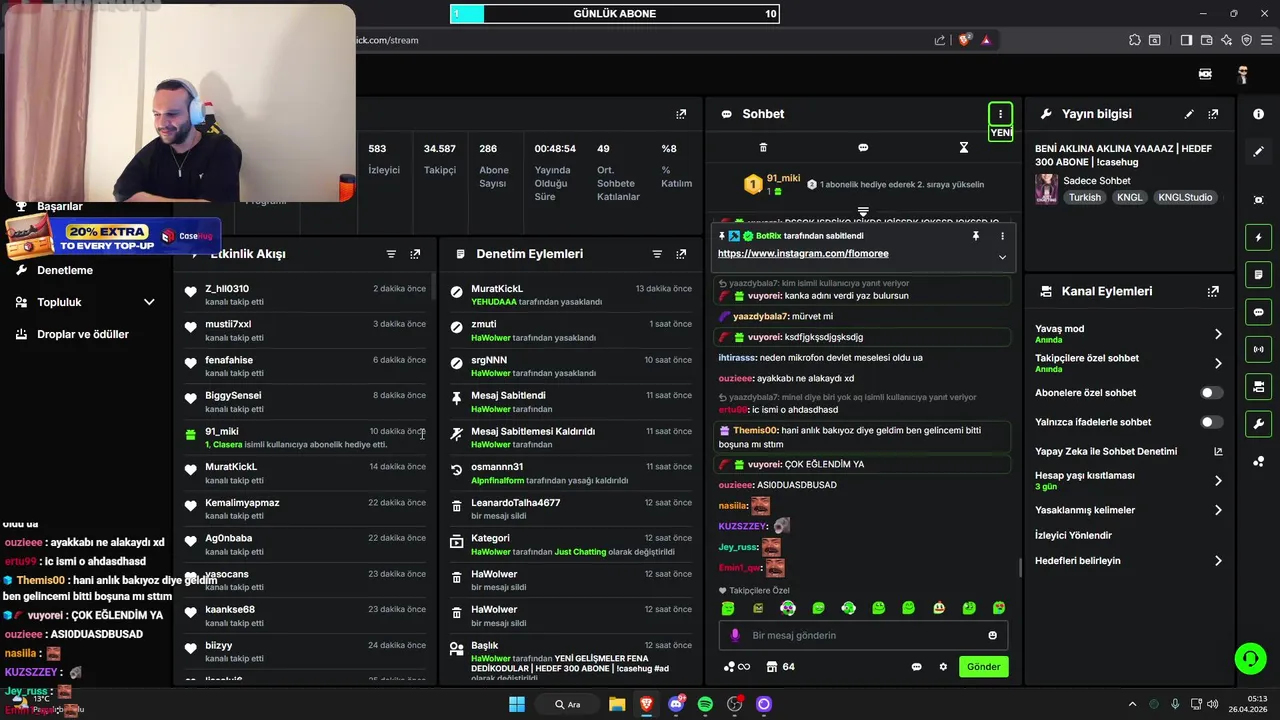
Task: Click the 91_miki name in the gift leaderboard
Action: (x=783, y=178)
